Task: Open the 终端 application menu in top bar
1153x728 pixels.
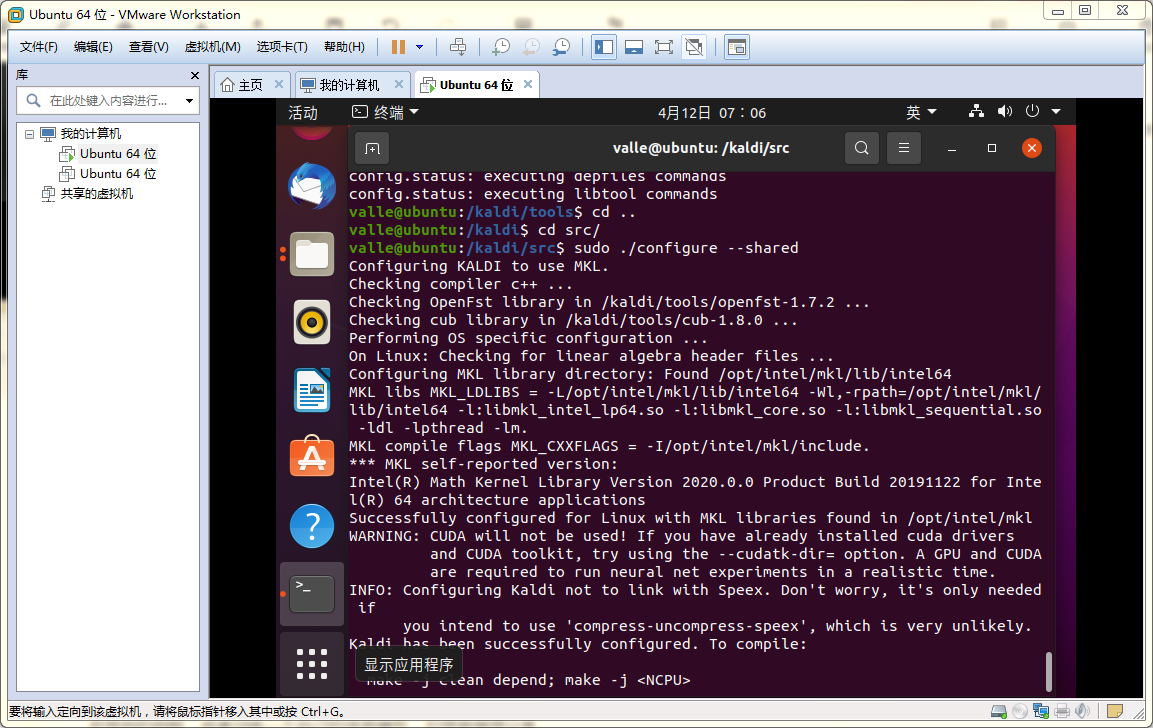Action: [385, 113]
